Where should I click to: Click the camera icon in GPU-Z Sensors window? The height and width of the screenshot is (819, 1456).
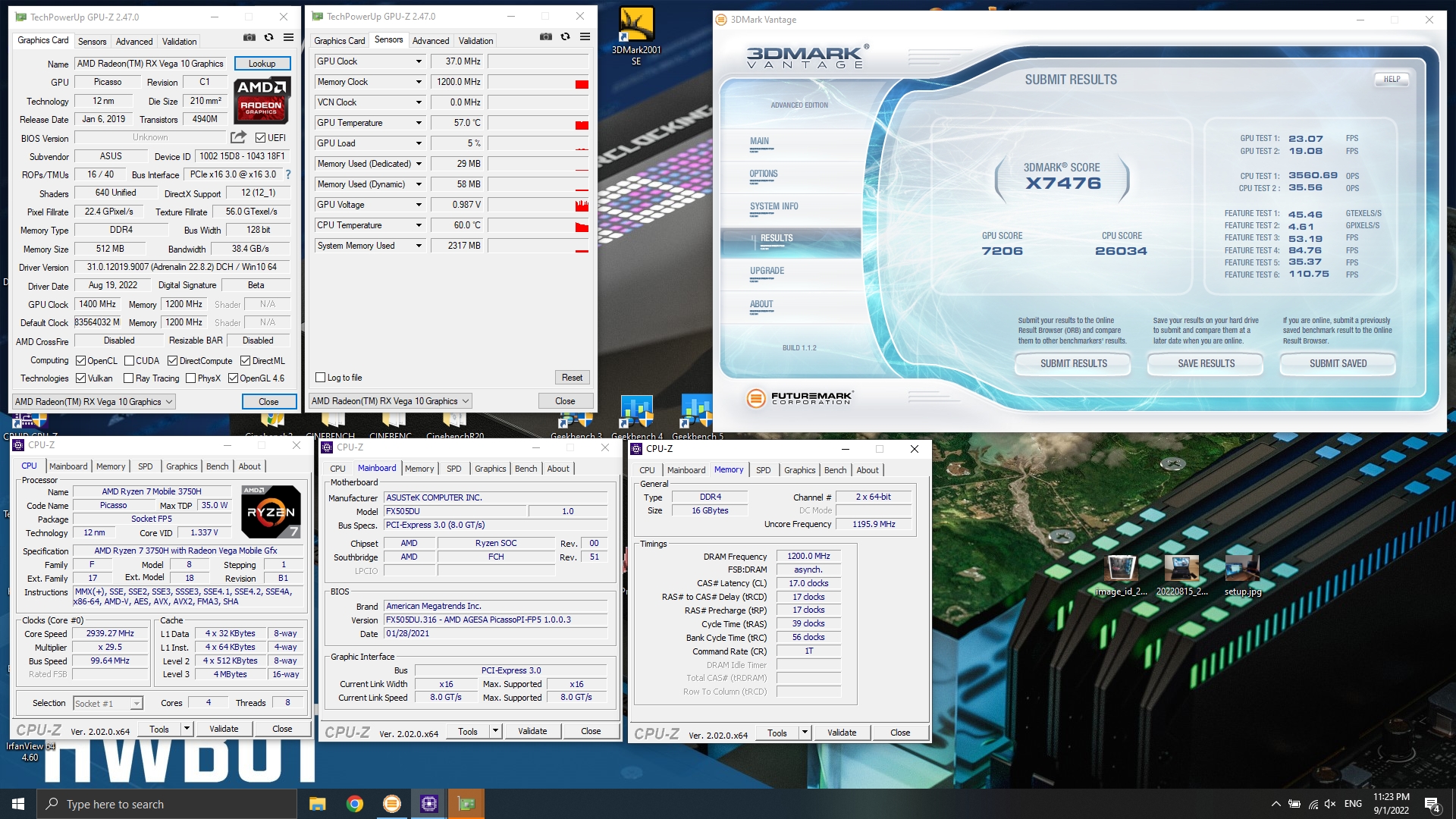coord(545,36)
